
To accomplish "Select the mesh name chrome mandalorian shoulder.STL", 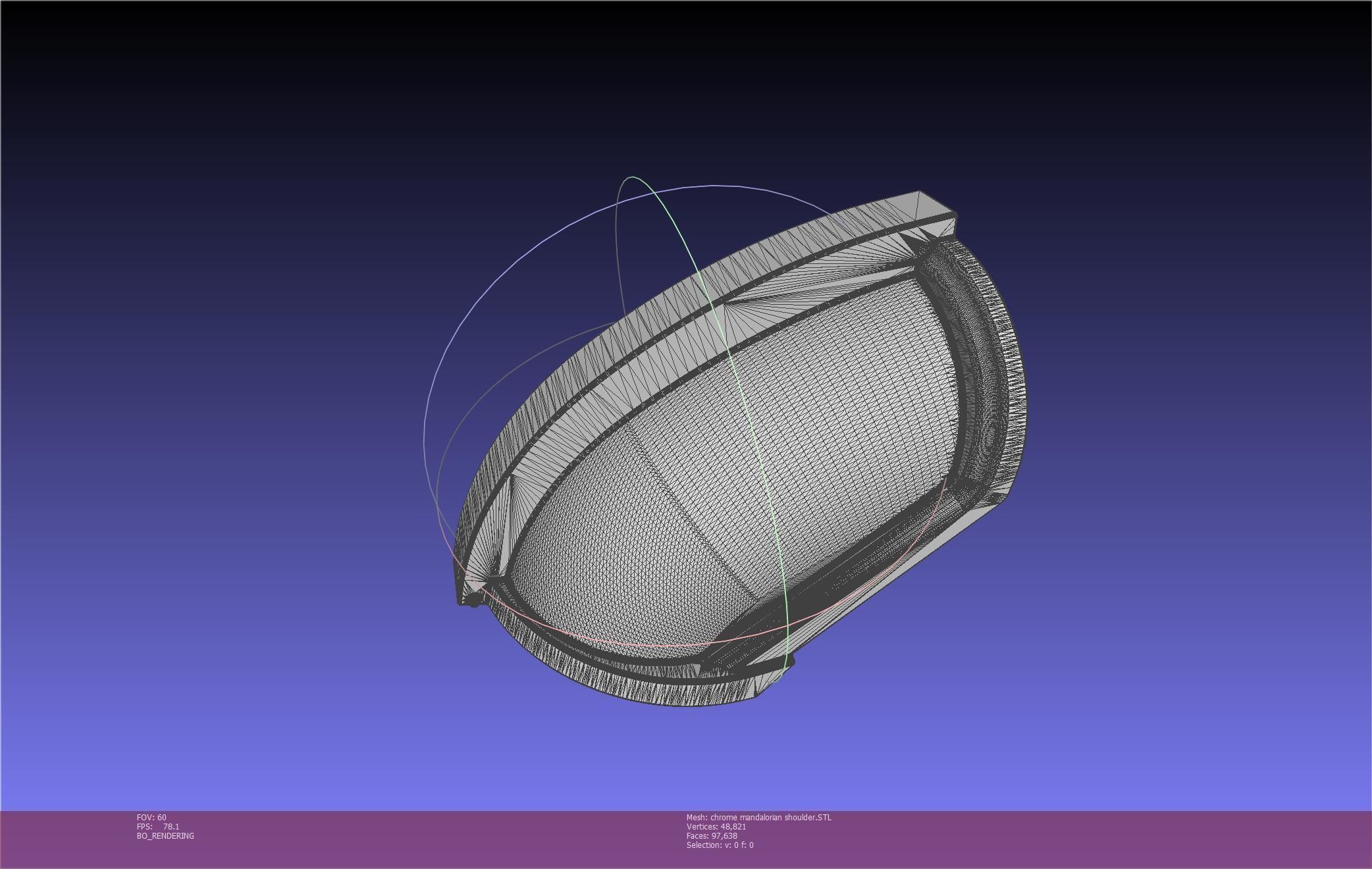I will coord(759,817).
